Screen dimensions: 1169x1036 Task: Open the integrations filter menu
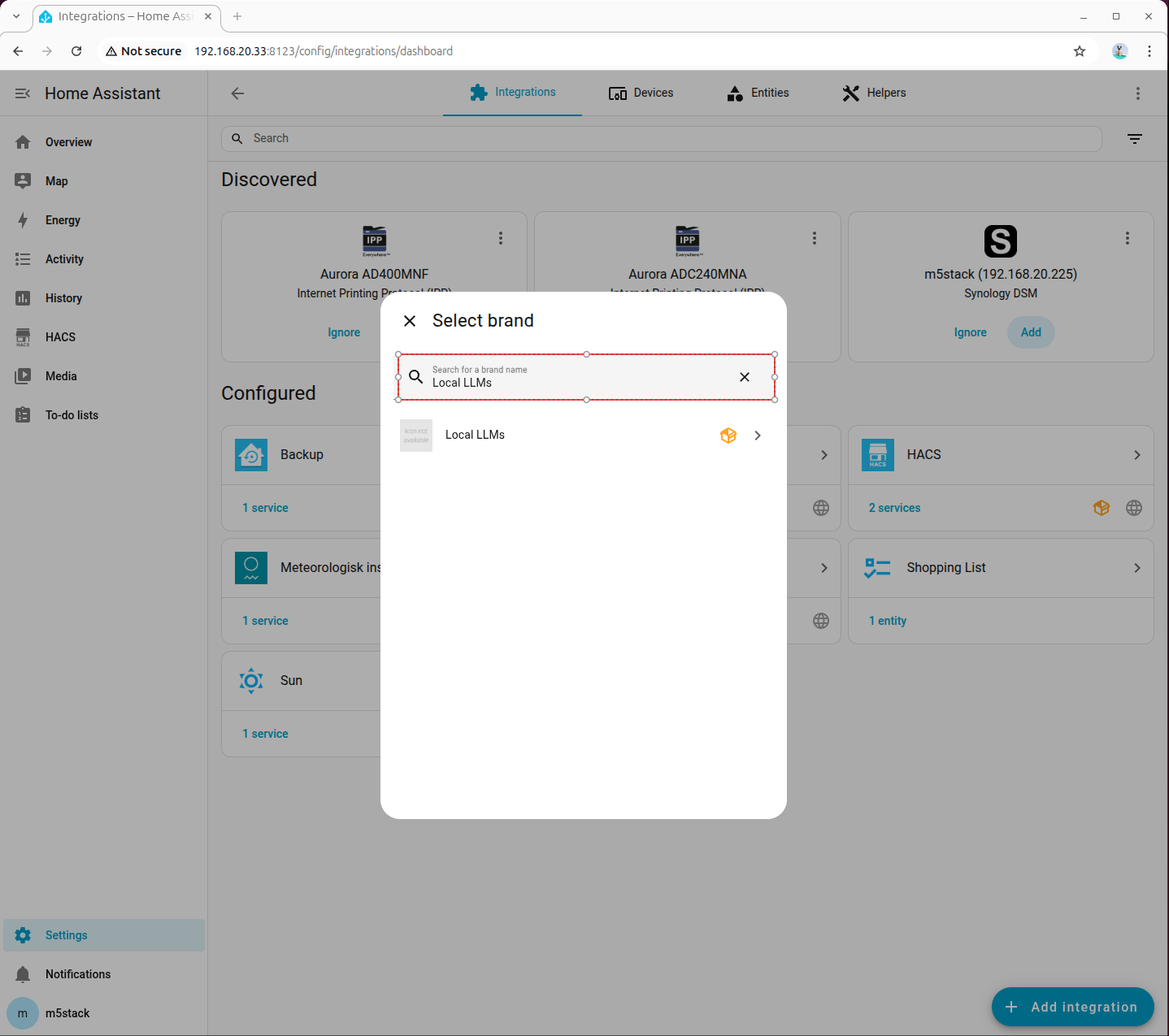pos(1135,139)
